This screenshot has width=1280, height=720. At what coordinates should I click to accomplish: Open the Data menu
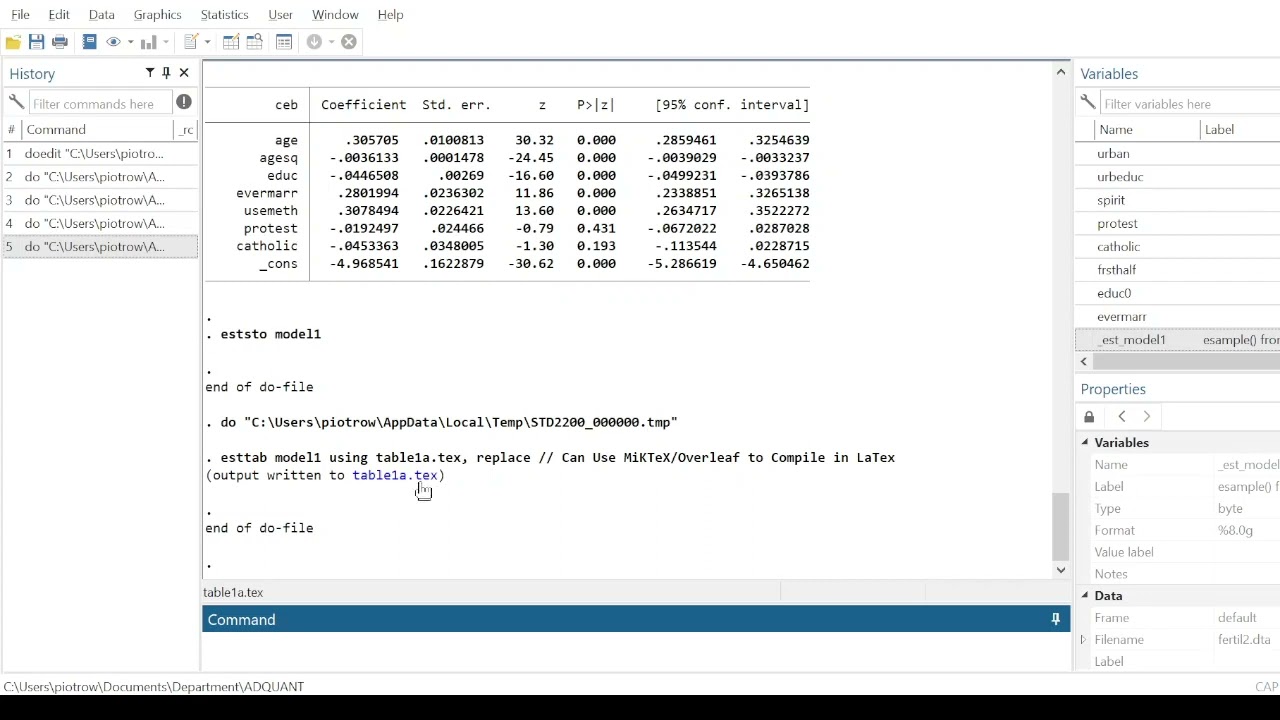pyautogui.click(x=101, y=15)
